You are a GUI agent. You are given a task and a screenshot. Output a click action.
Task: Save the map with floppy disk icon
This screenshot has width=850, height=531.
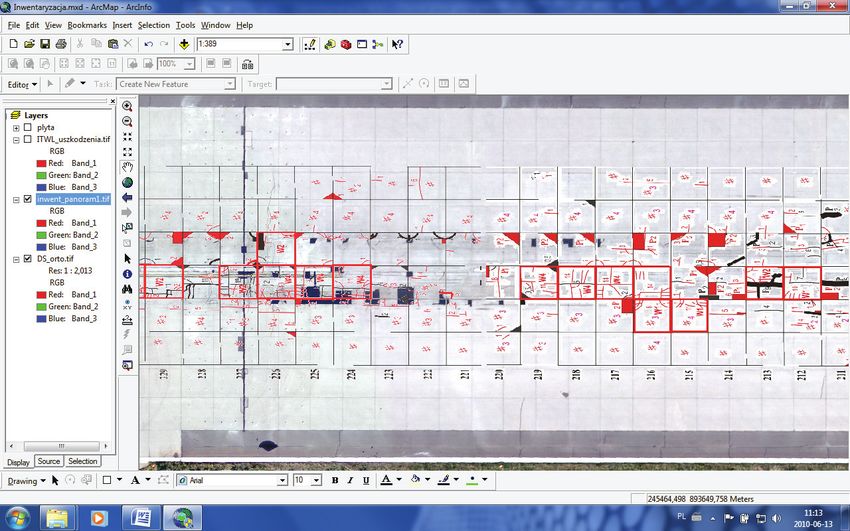click(45, 44)
